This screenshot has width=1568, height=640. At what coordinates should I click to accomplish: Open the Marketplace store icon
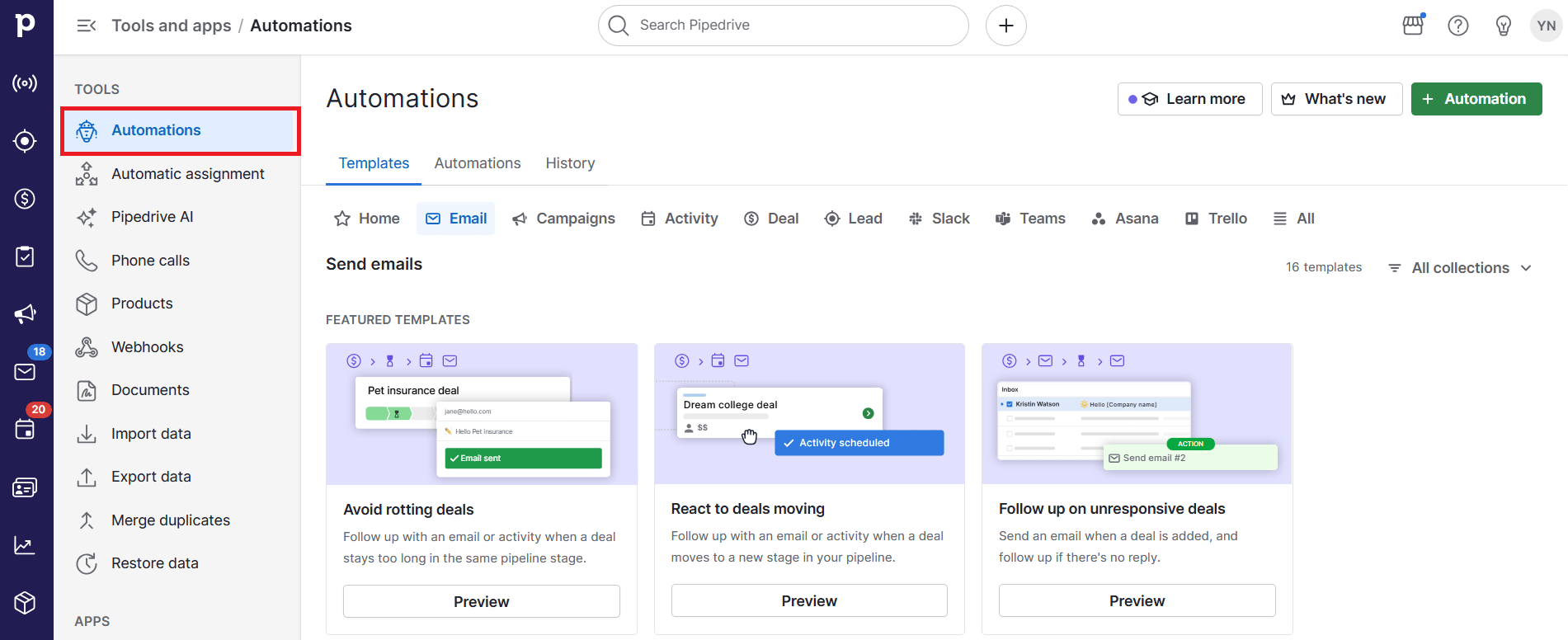(x=1414, y=26)
